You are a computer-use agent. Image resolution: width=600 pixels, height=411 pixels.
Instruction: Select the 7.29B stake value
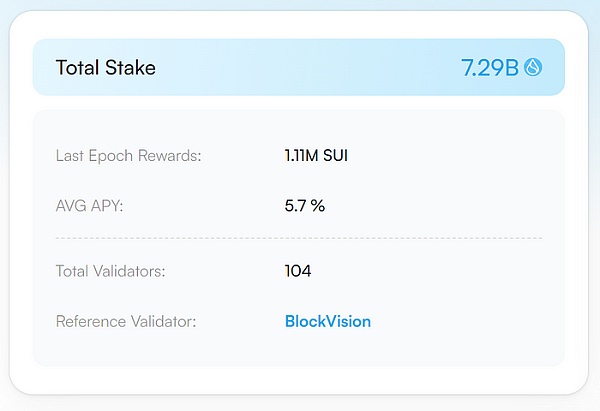[x=490, y=68]
